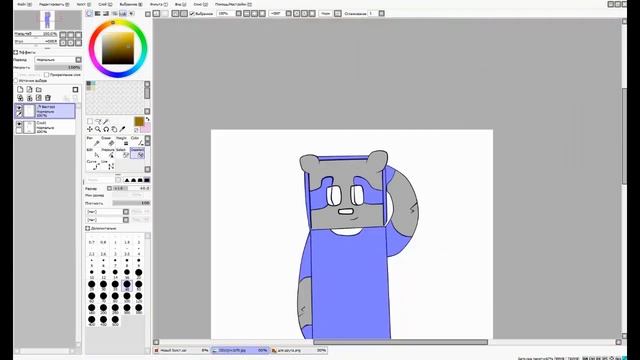Open the Файл menu
The width and height of the screenshot is (640, 360).
24,4
